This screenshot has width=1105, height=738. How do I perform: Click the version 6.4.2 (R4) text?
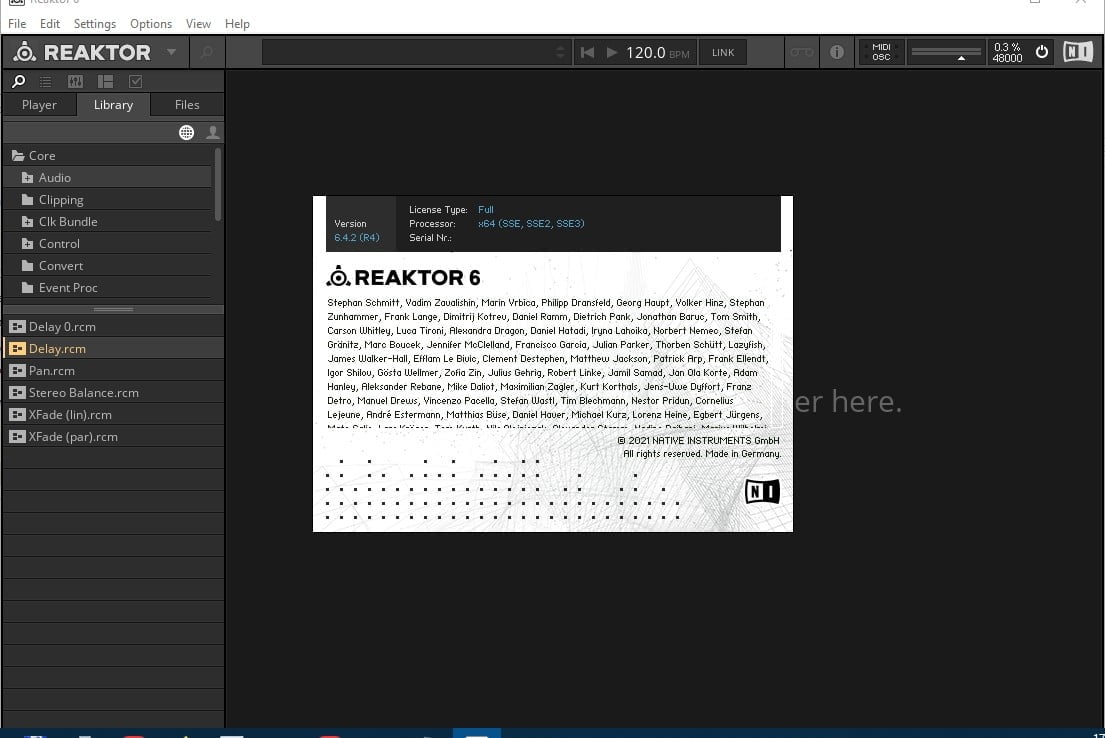(357, 238)
